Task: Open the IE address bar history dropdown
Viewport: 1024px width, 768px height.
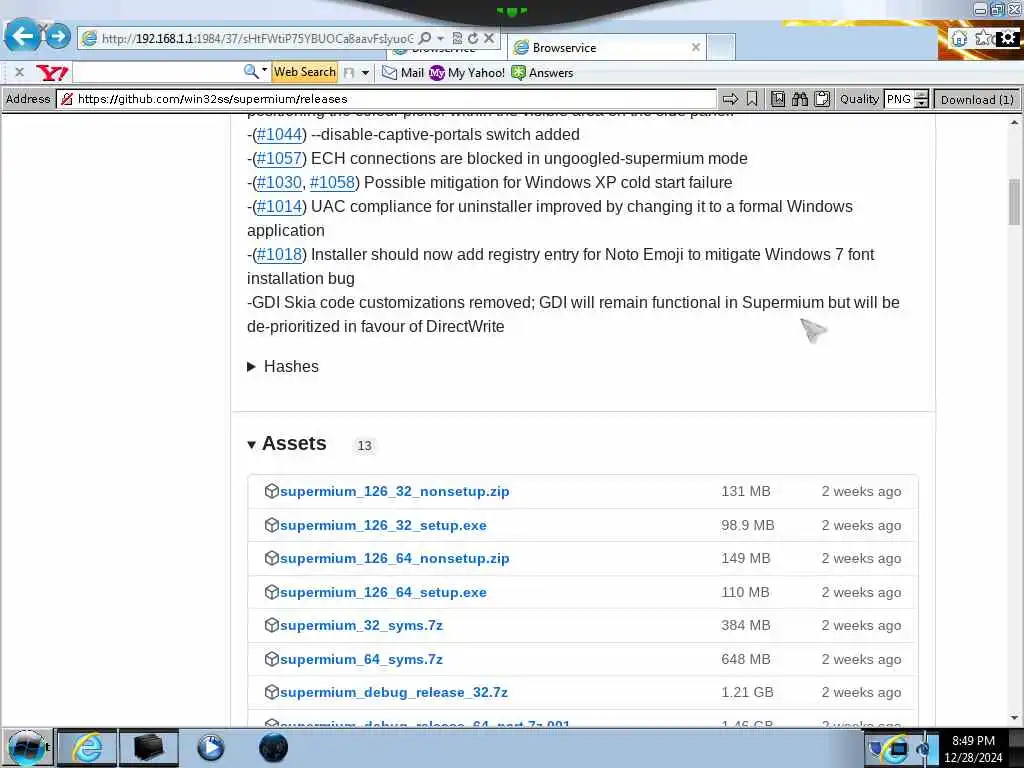Action: (x=440, y=39)
